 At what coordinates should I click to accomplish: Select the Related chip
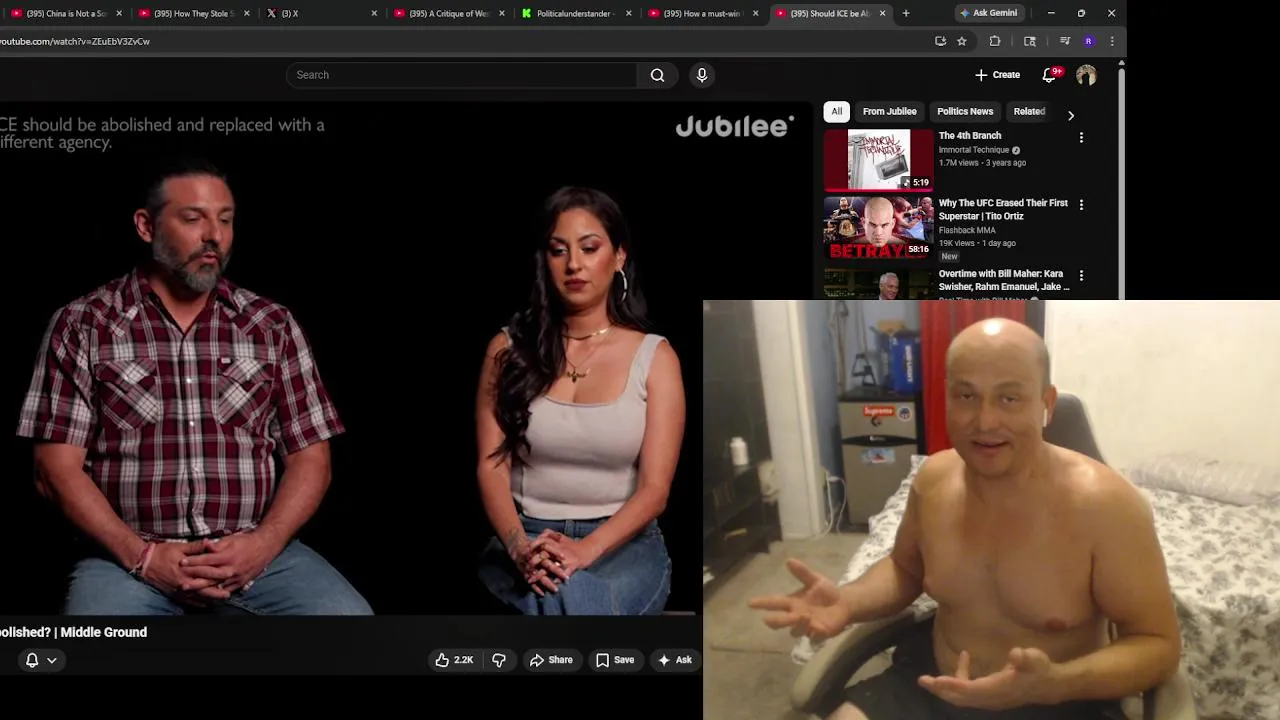tap(1029, 112)
